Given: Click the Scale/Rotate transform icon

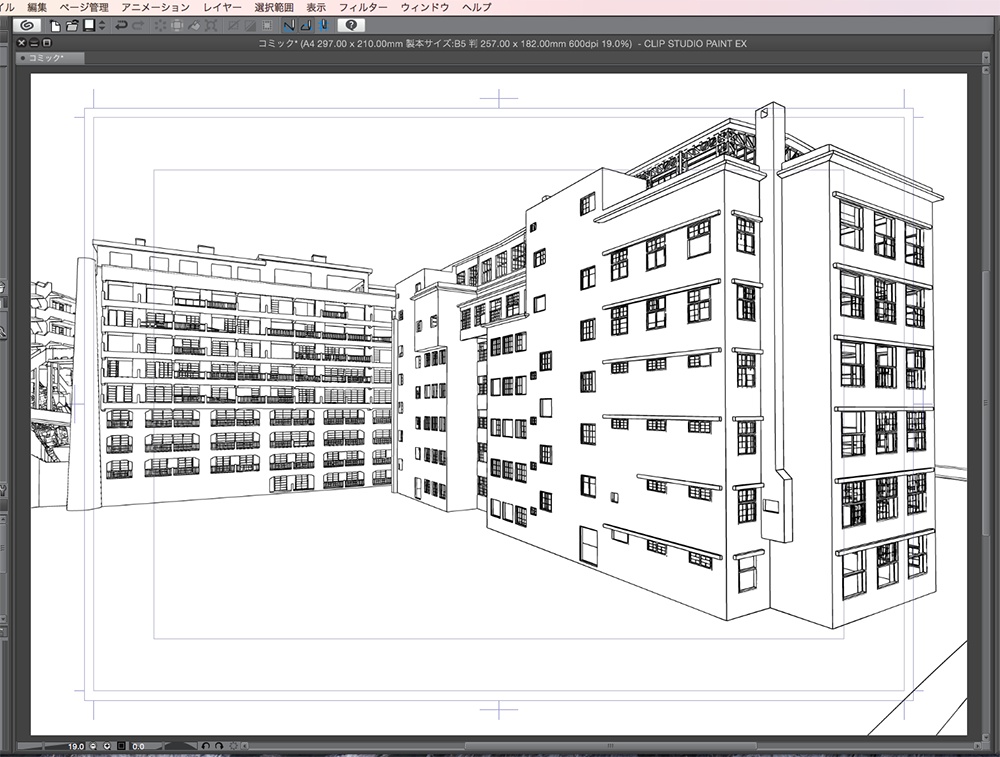Looking at the screenshot, I should tap(211, 26).
